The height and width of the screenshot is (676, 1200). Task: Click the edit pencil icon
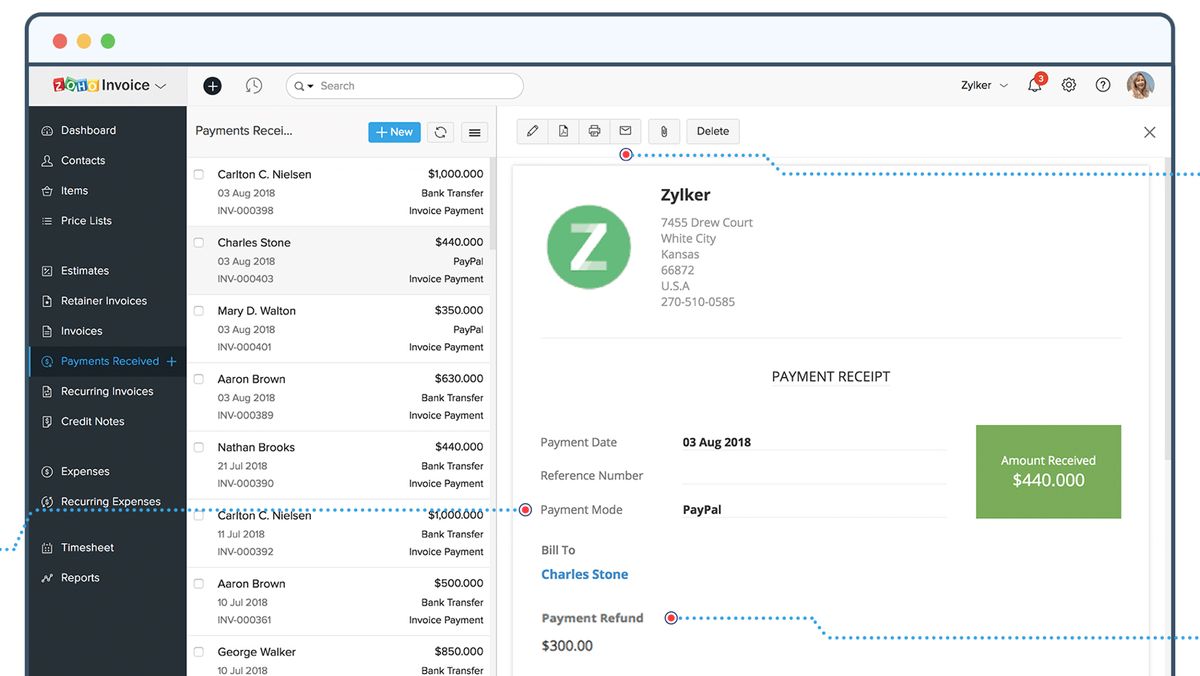coord(533,131)
